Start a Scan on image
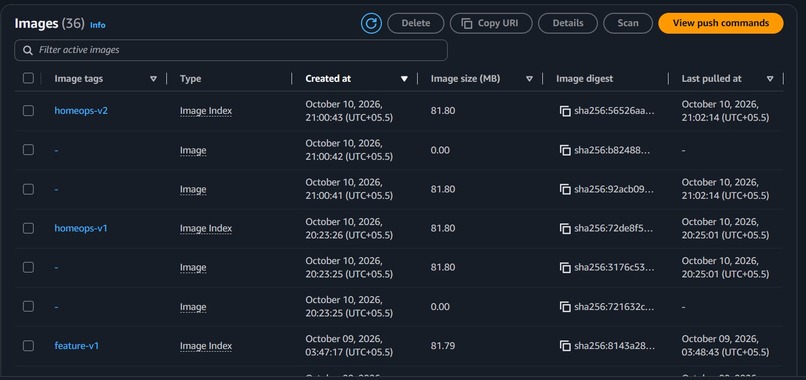The width and height of the screenshot is (806, 380). pyautogui.click(x=628, y=23)
